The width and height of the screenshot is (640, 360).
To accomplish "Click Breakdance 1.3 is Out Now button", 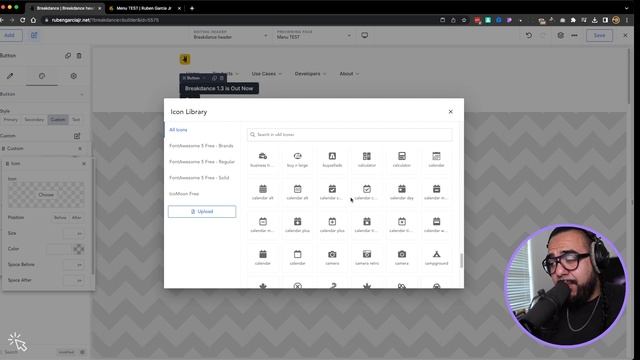I will pos(219,88).
